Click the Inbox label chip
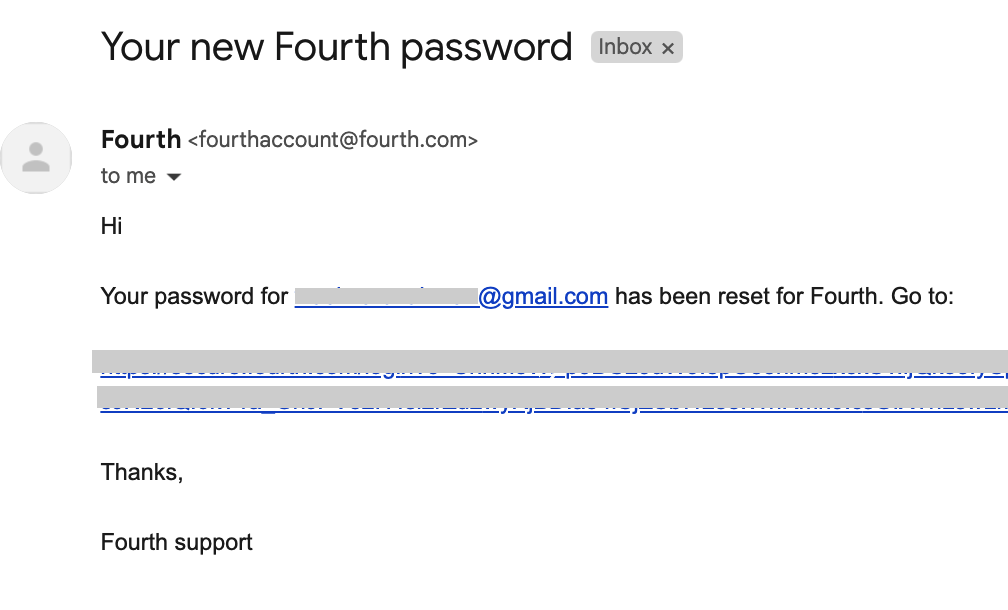This screenshot has width=1008, height=610. point(636,47)
